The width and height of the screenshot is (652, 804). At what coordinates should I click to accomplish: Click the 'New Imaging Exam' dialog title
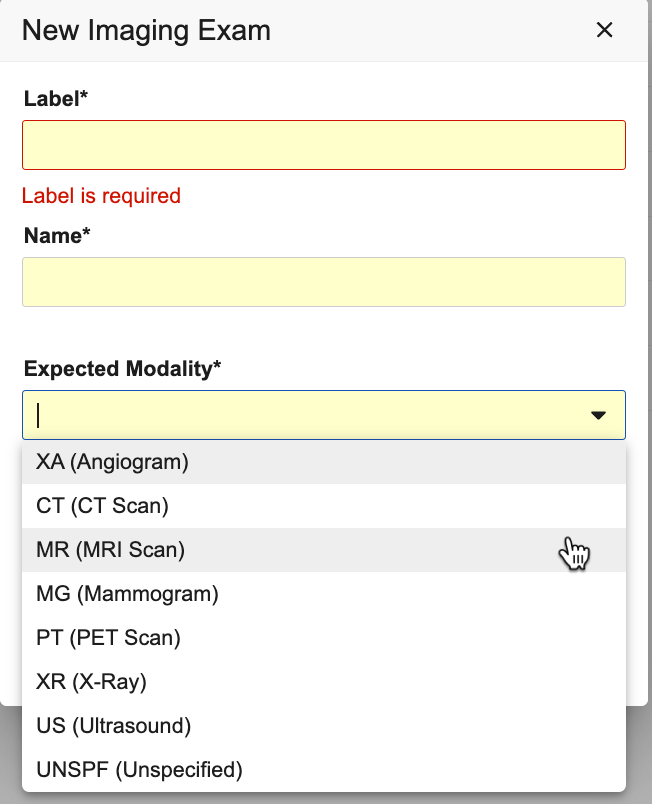(146, 30)
